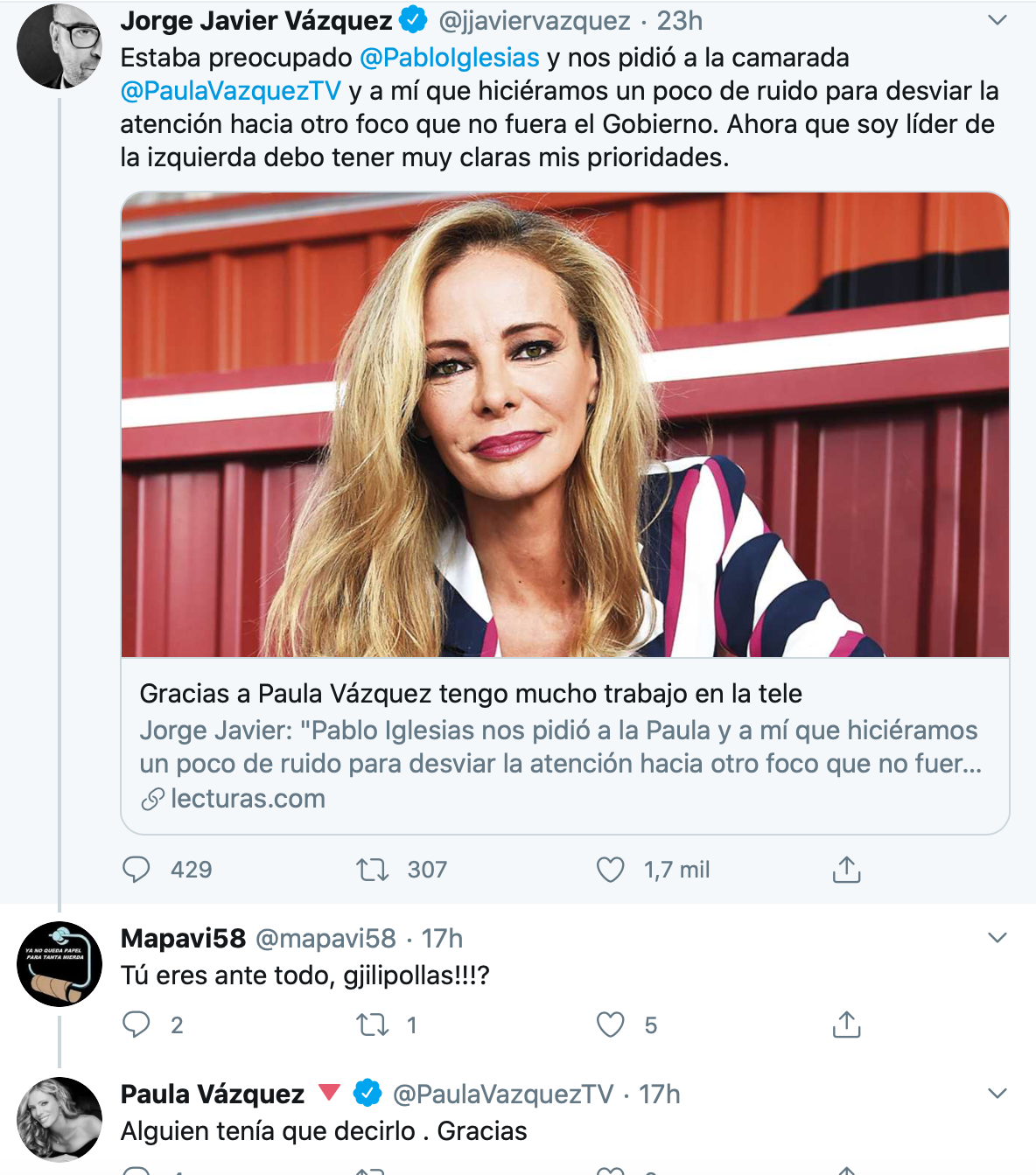This screenshot has width=1036, height=1175.
Task: Open Paula Vázquez's profile avatar
Action: [59, 1119]
